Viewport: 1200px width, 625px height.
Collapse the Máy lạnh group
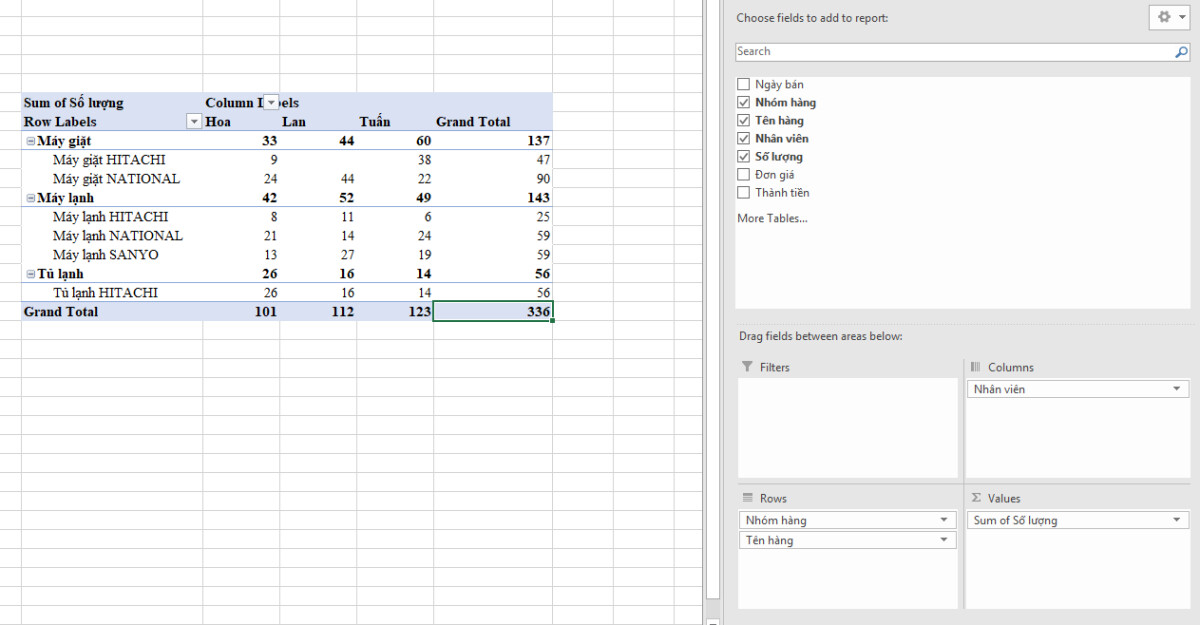click(x=30, y=197)
